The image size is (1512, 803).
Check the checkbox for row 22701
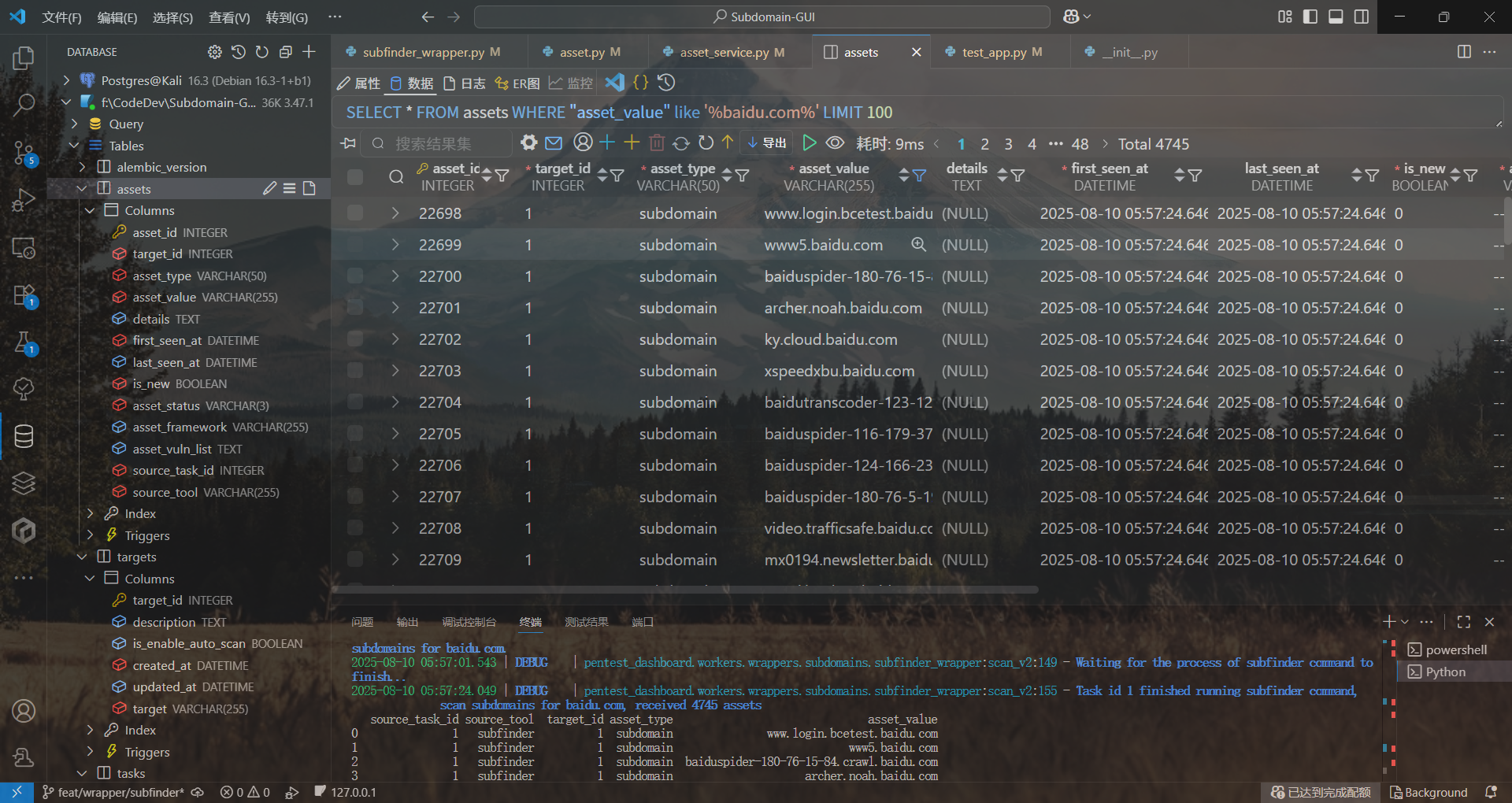pos(355,308)
